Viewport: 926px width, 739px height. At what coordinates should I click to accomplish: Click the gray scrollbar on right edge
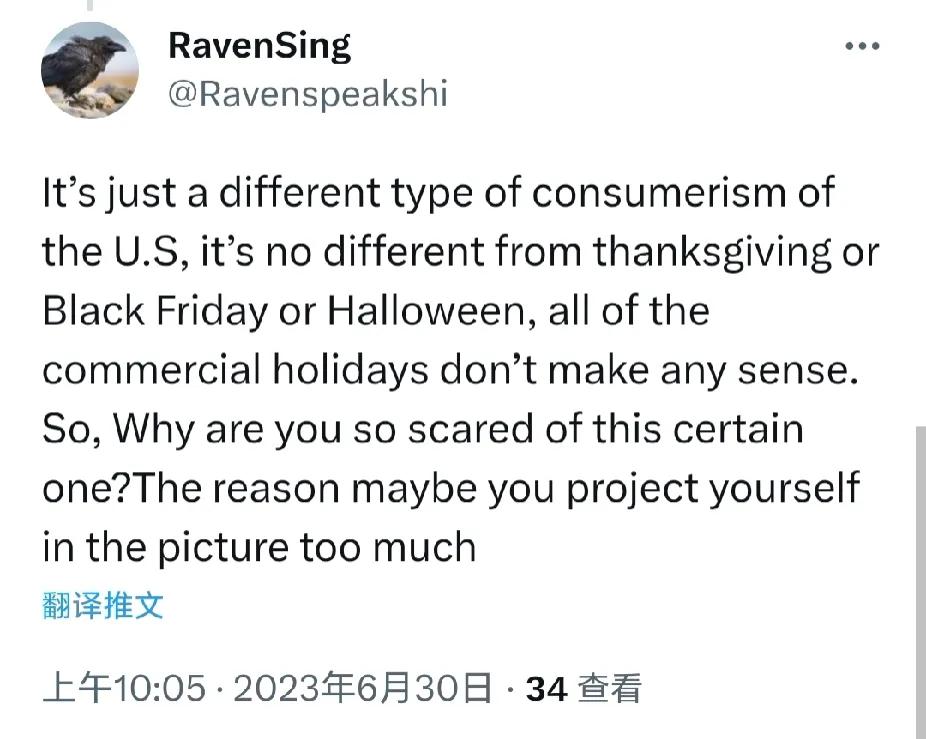(x=921, y=582)
